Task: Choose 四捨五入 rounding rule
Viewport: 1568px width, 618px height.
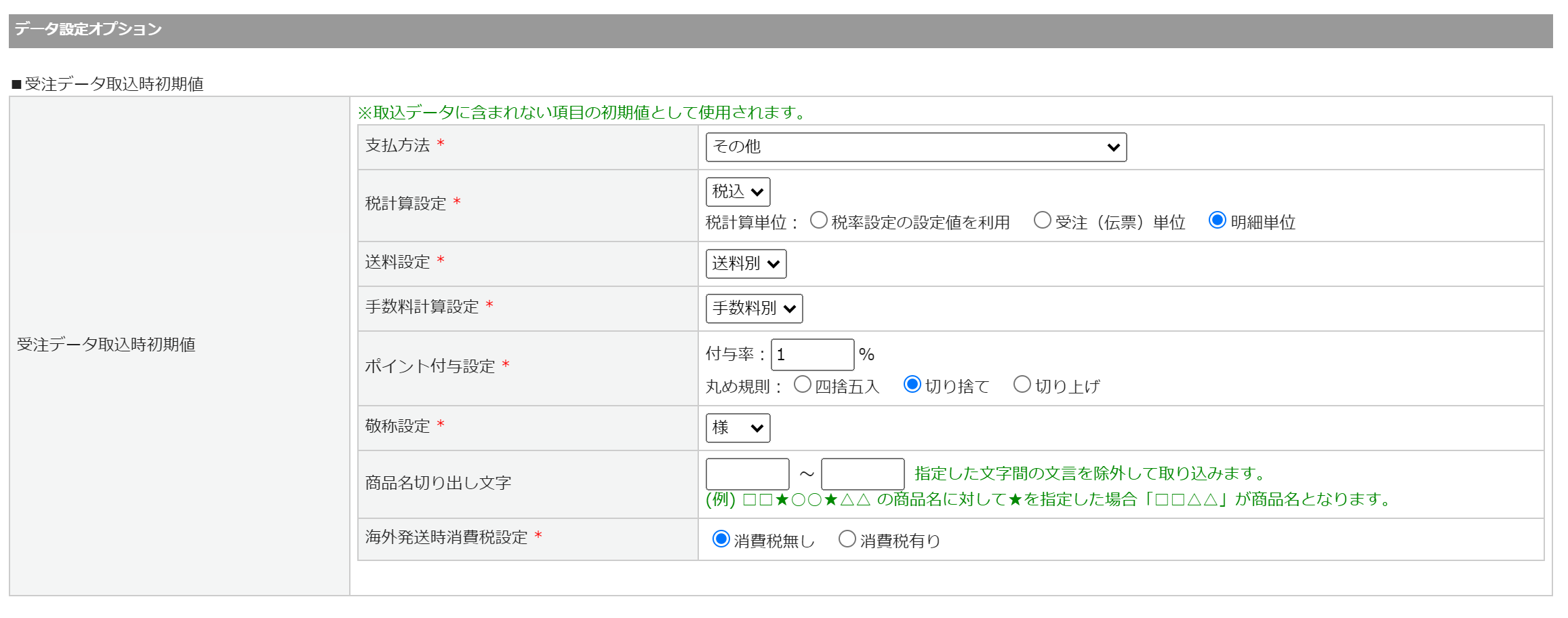Action: 803,385
